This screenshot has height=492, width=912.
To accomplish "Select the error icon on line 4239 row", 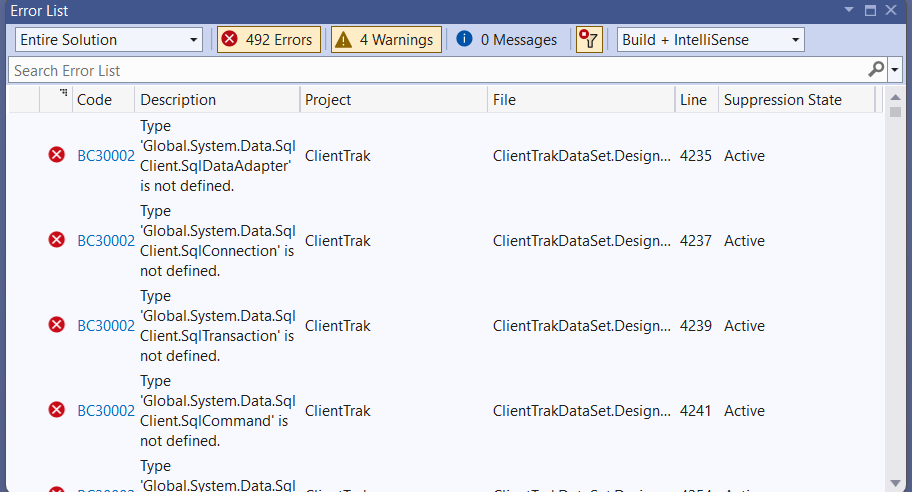I will 56,325.
